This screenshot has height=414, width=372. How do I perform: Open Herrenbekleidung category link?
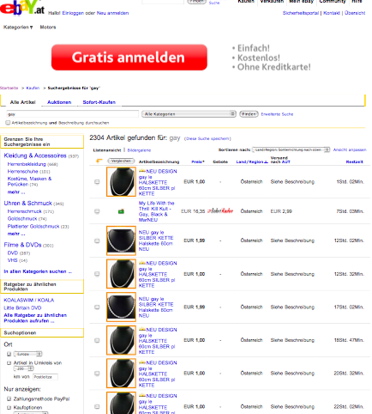27,164
